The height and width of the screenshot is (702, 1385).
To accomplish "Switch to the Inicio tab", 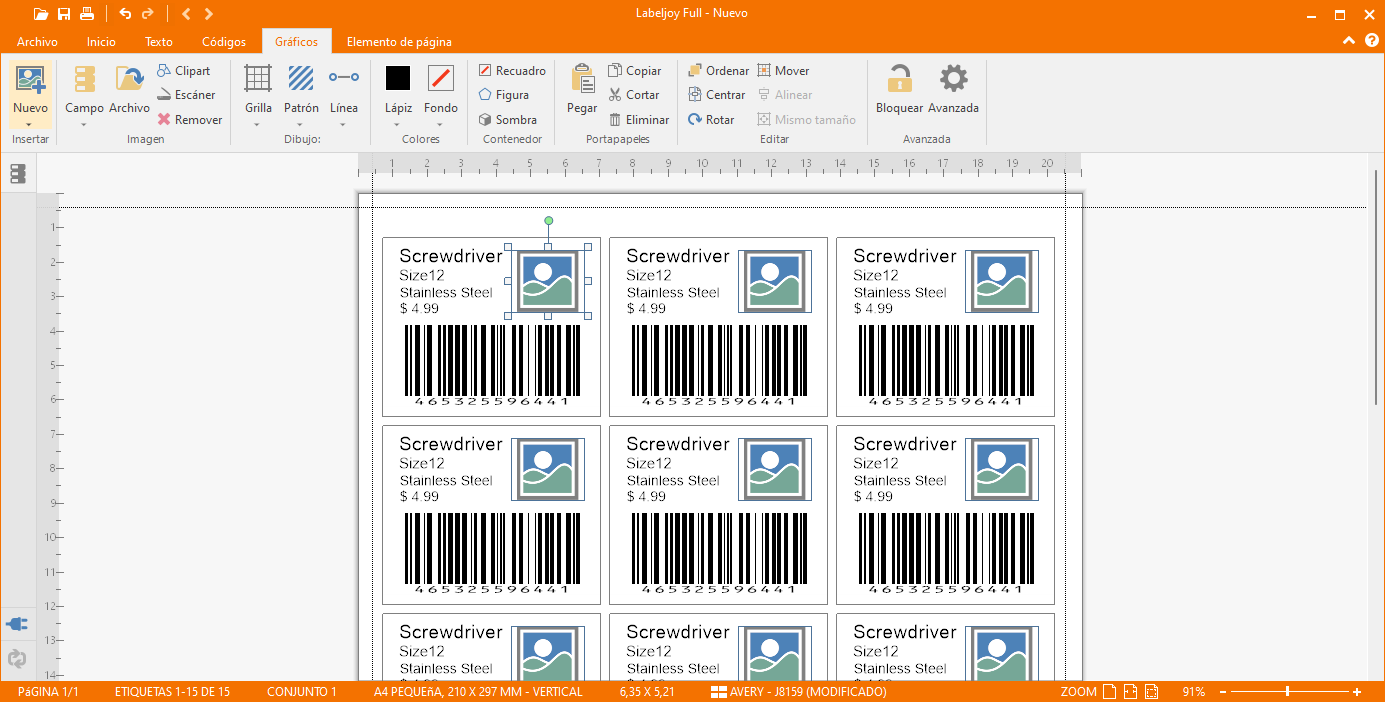I will point(101,42).
